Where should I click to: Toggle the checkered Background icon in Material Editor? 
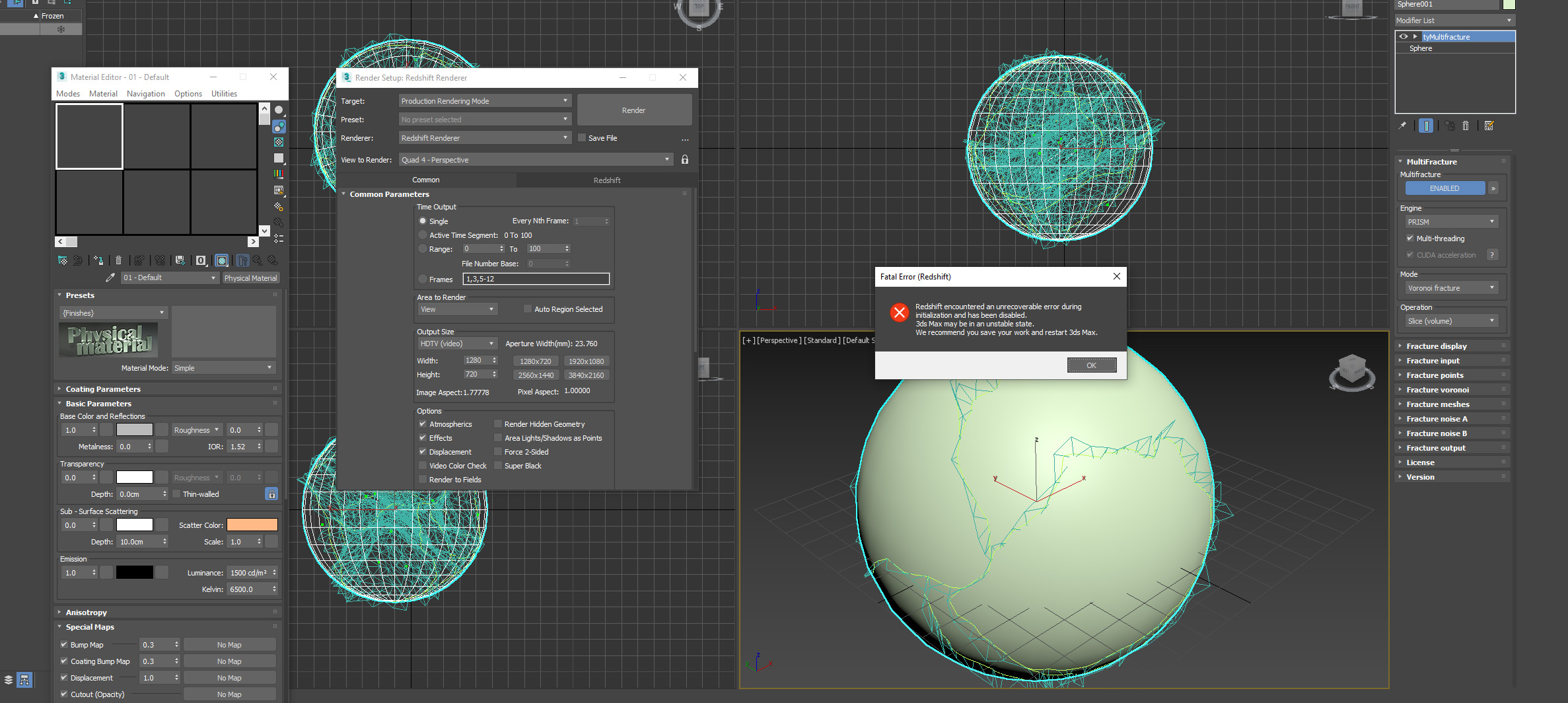279,142
